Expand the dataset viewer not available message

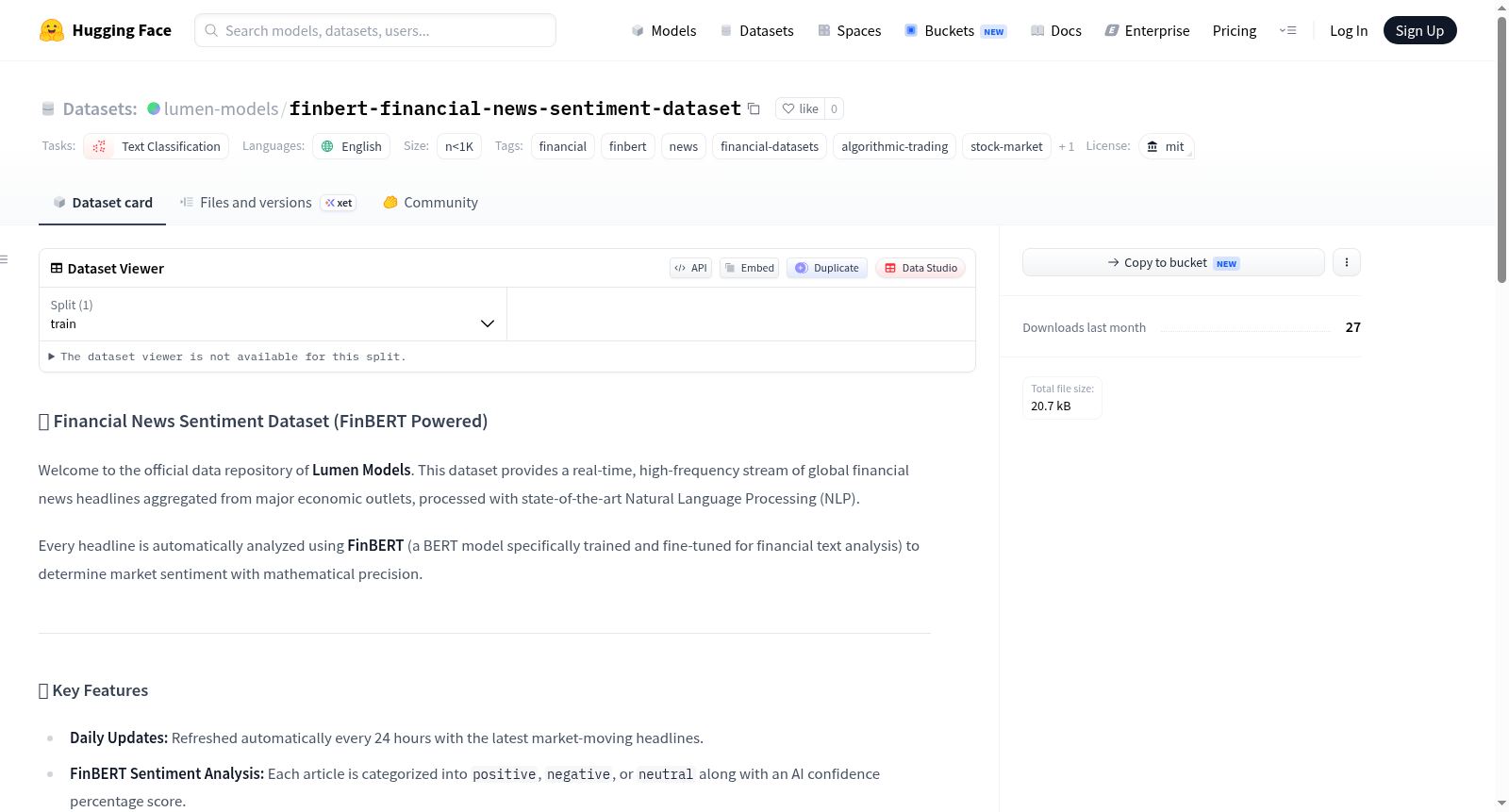coord(227,356)
